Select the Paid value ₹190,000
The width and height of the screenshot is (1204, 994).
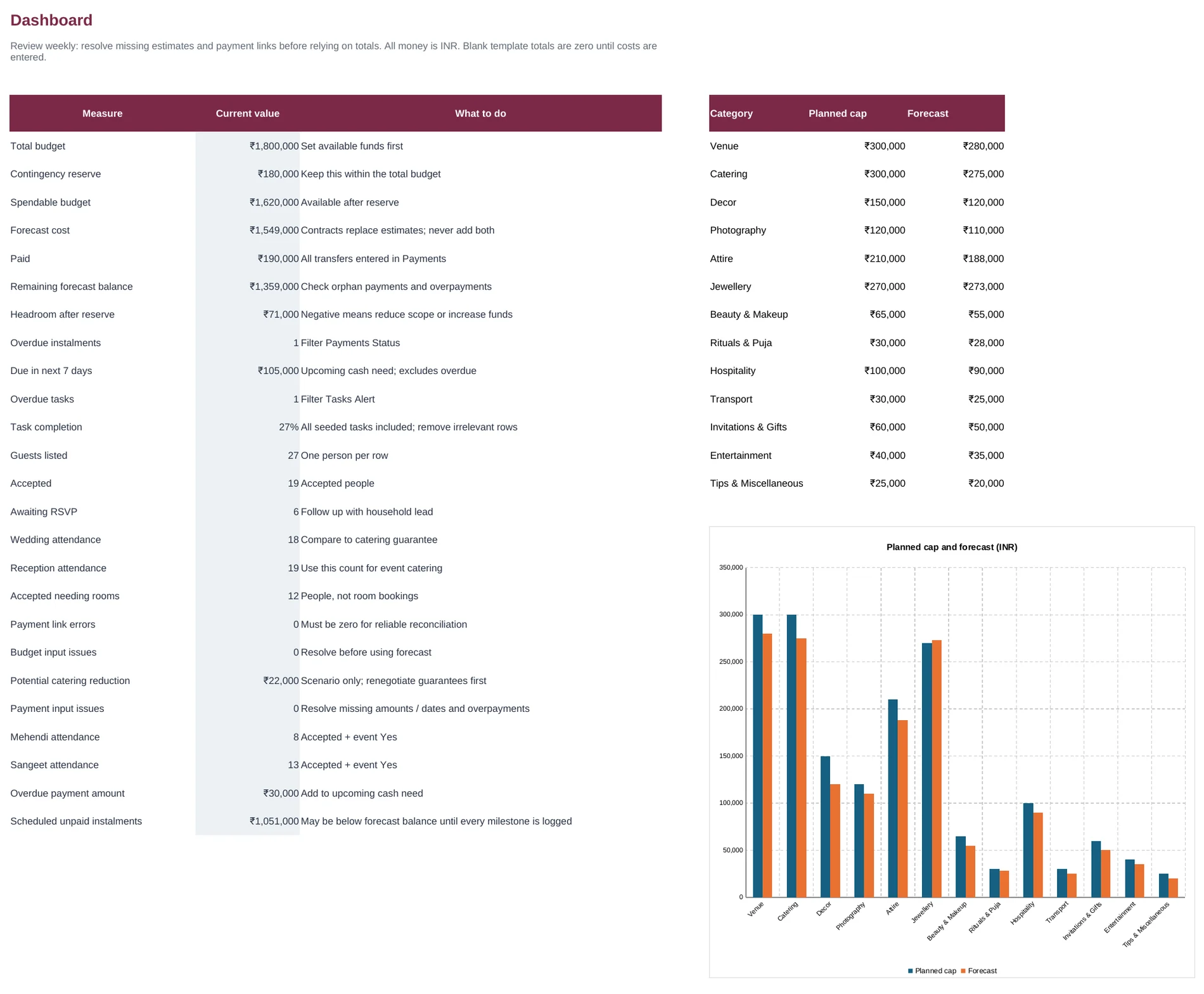coord(278,259)
